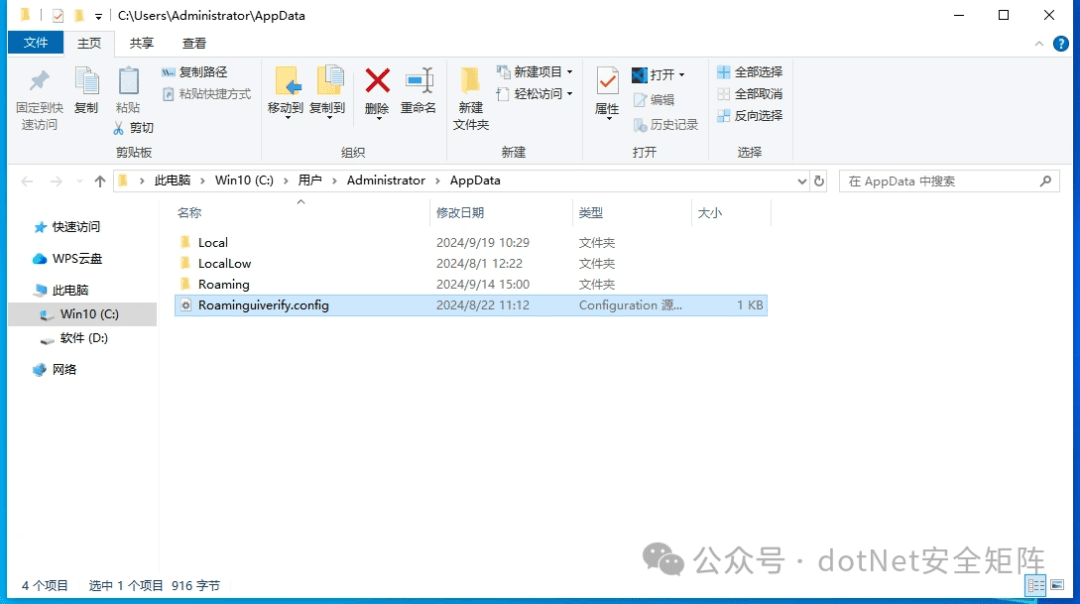Switch to the View (查看) tab
Viewport: 1080px width, 604px height.
[194, 43]
